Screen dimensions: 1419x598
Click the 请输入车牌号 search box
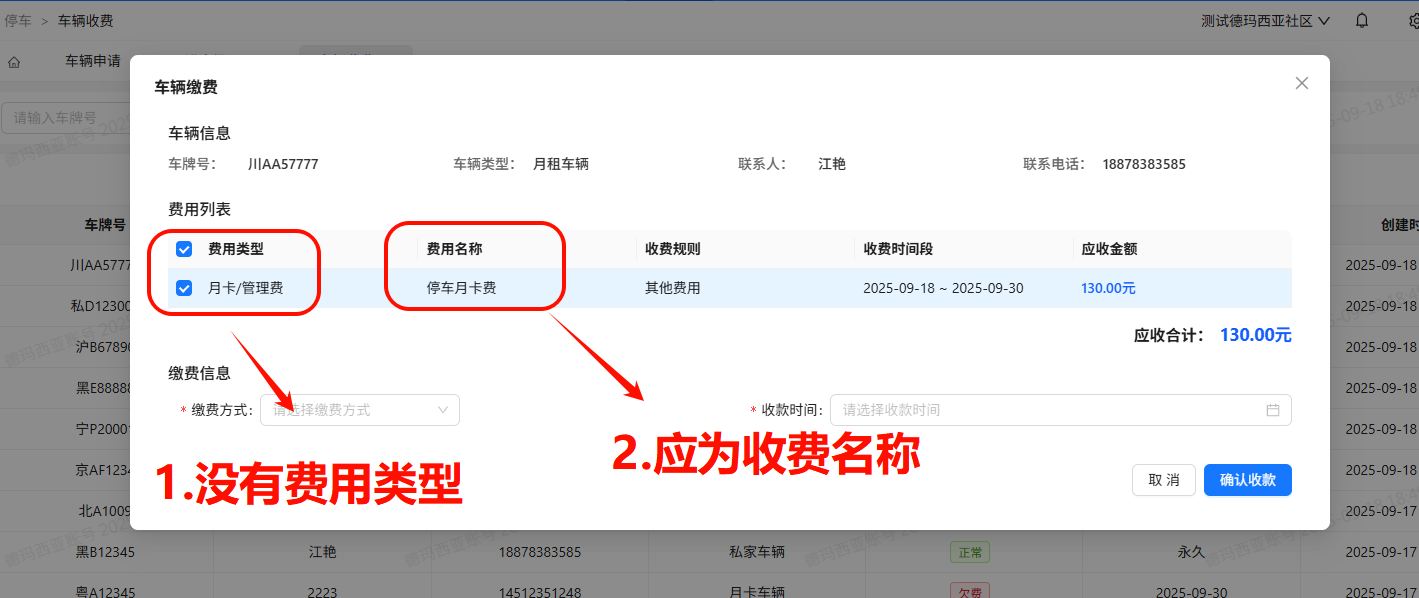point(68,118)
